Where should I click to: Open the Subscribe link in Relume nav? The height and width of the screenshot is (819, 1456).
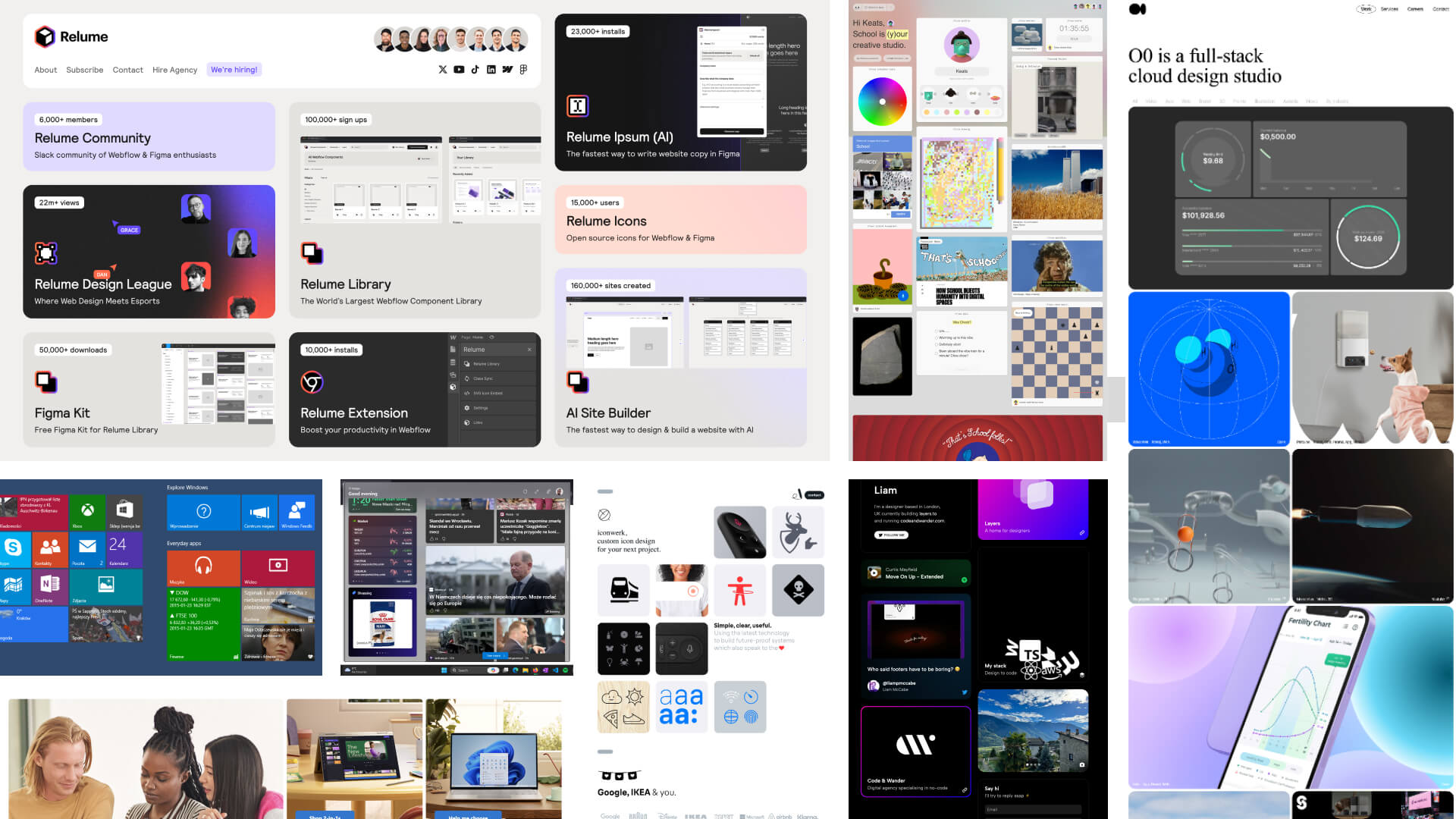(x=84, y=70)
